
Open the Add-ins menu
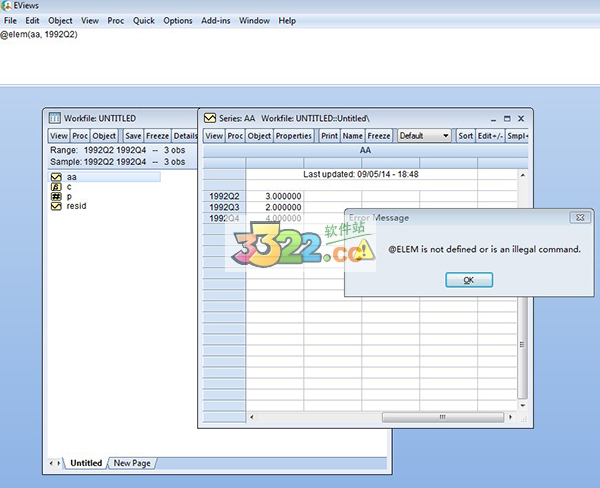tap(216, 21)
